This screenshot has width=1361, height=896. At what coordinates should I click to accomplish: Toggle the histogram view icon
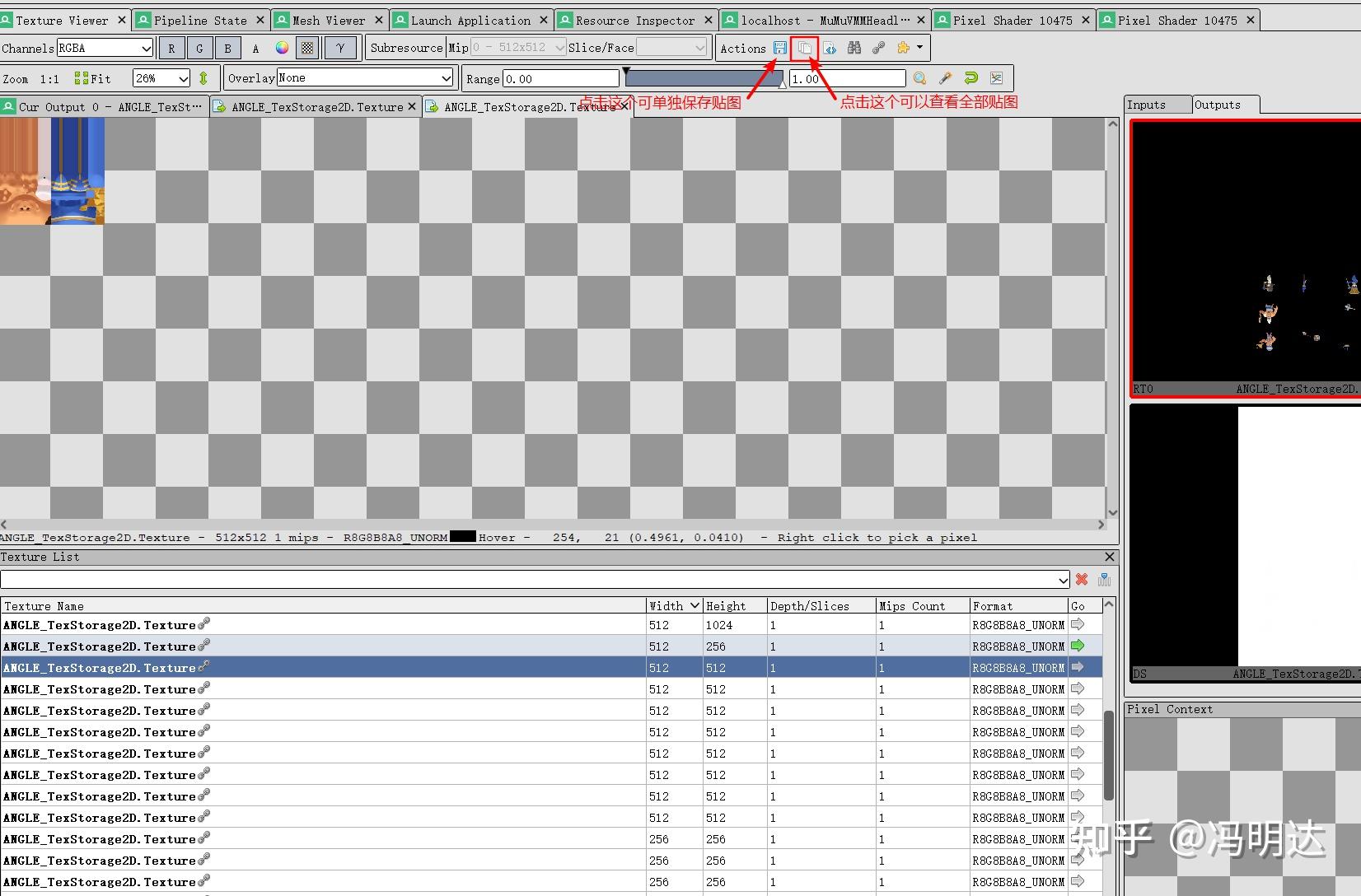pyautogui.click(x=996, y=78)
